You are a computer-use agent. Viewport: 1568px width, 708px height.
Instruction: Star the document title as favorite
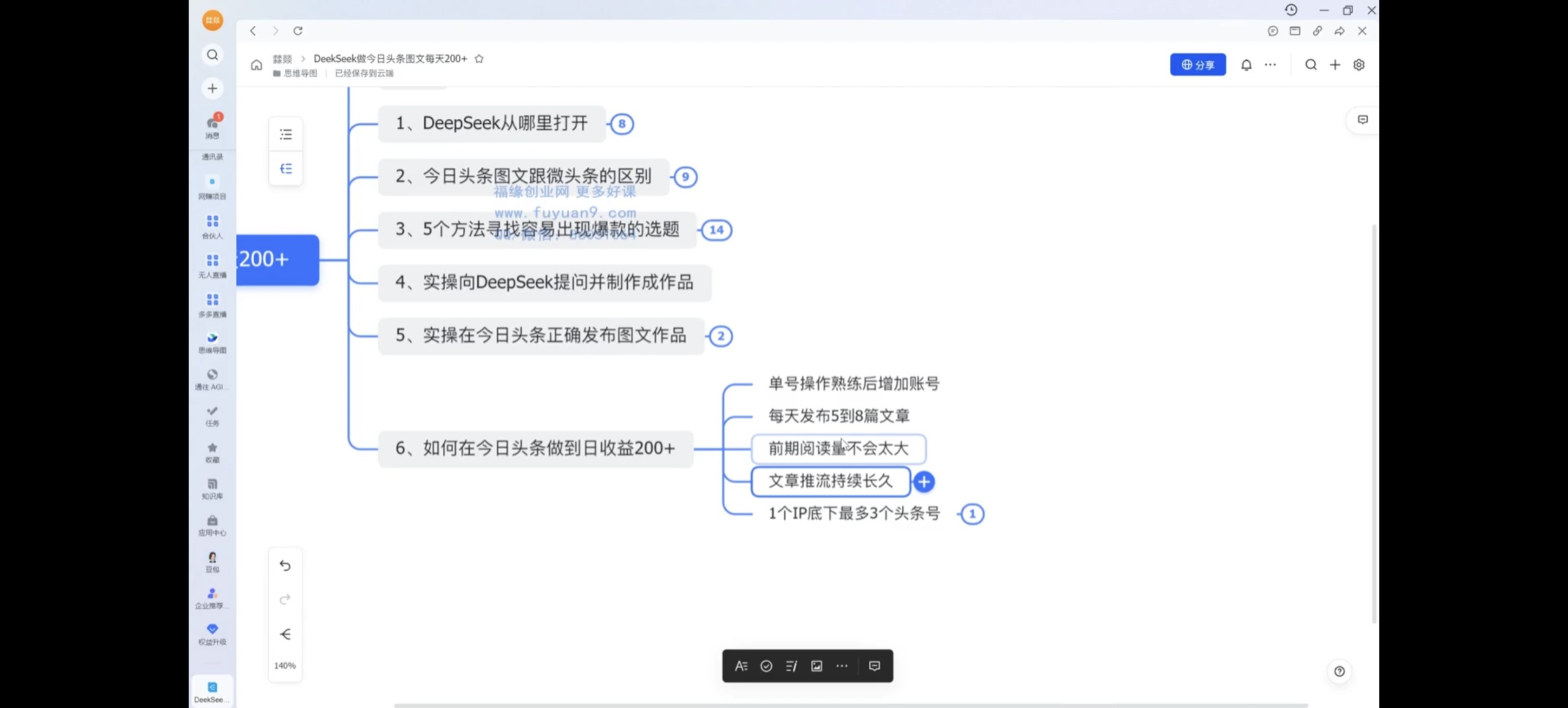[x=480, y=59]
